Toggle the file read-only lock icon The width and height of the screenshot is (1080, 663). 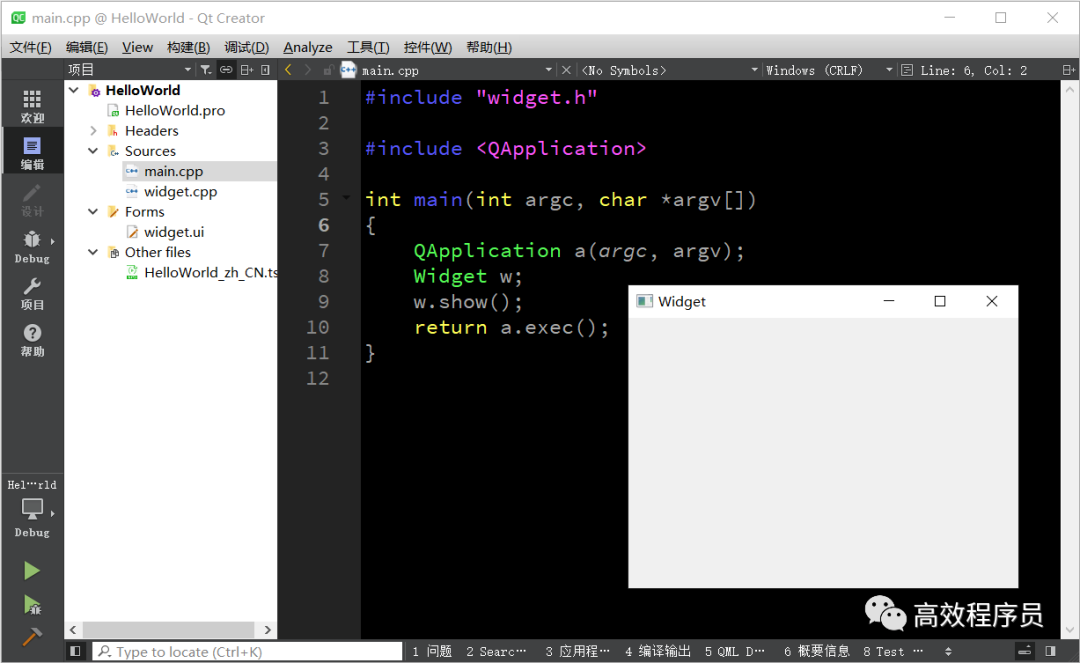tap(329, 70)
